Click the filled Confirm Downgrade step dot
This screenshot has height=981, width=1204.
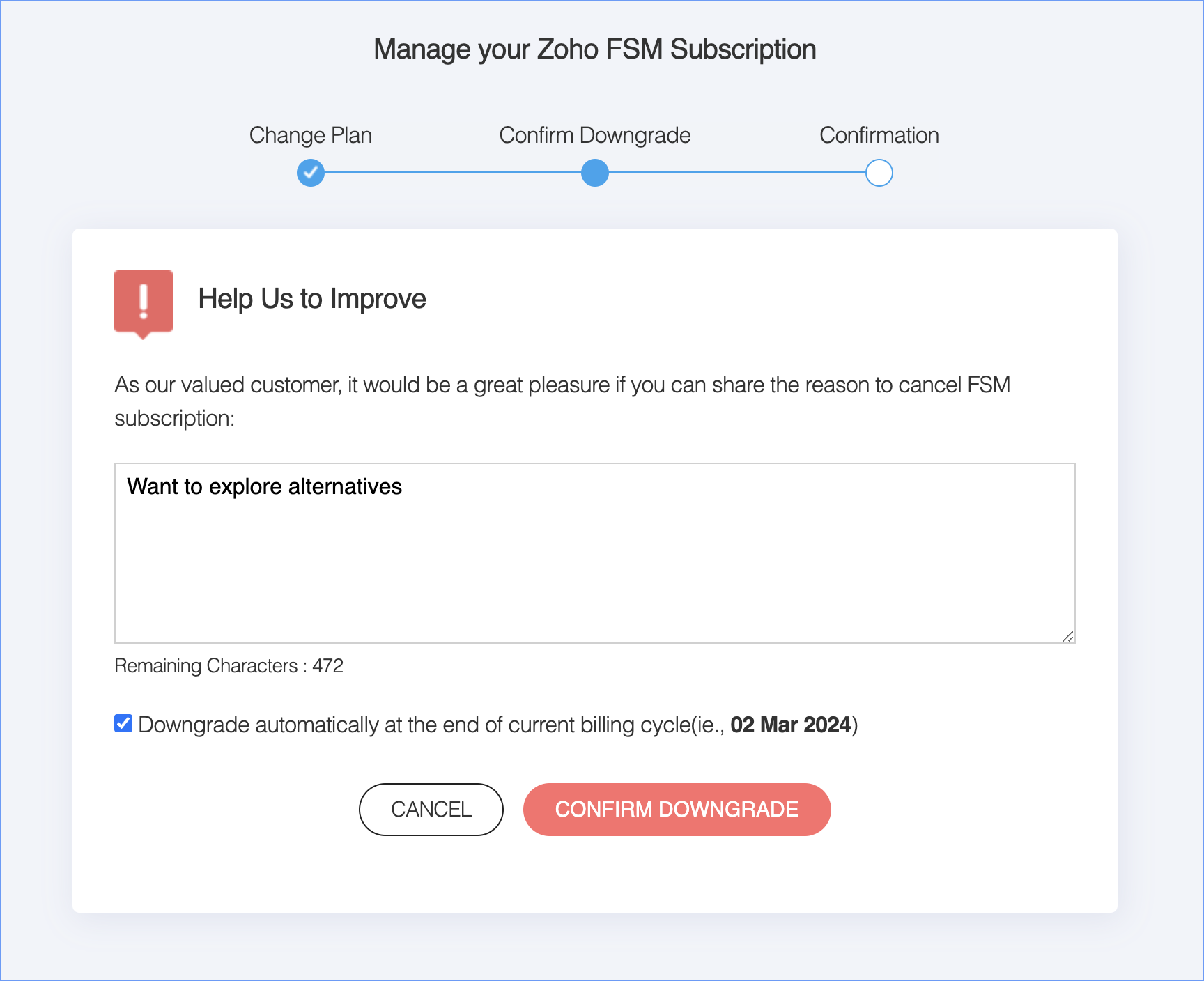595,173
